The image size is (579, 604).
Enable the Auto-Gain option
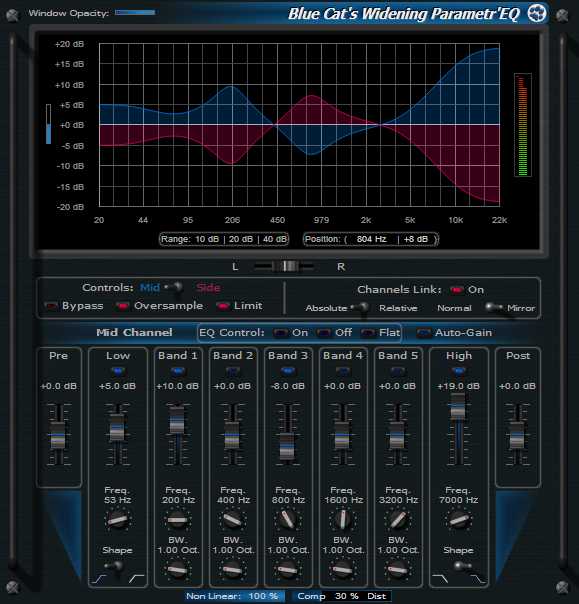tap(424, 333)
